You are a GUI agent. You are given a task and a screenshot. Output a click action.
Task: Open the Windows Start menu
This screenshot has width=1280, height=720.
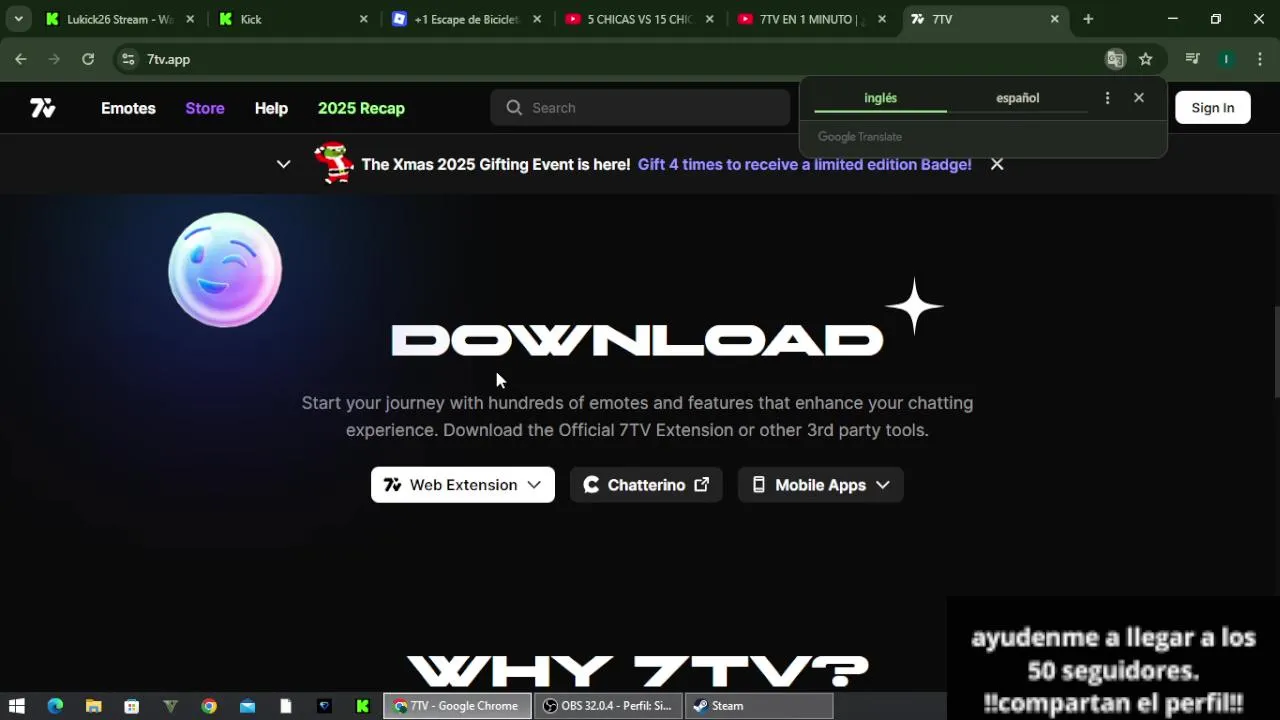17,706
